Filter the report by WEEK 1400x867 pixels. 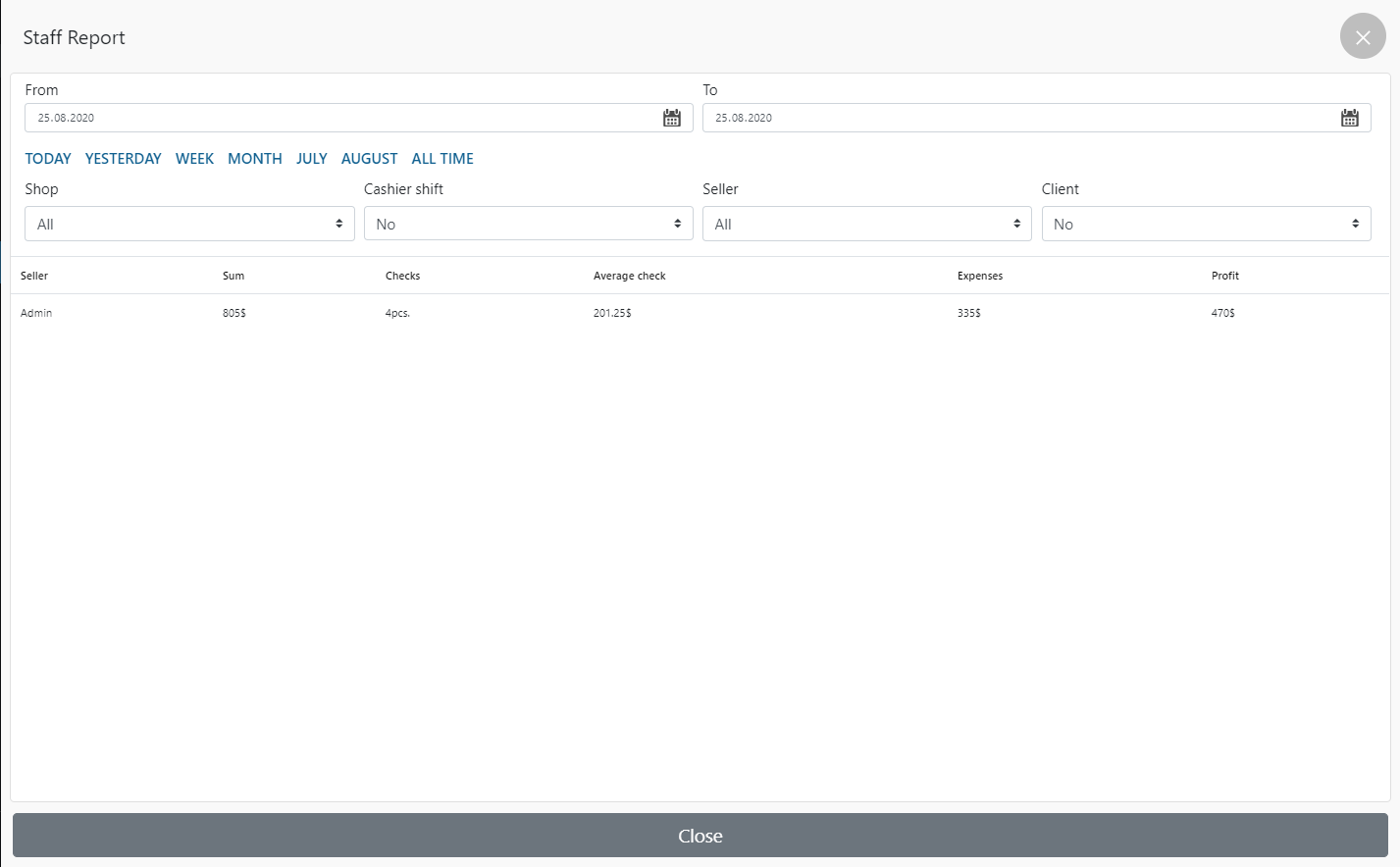194,159
